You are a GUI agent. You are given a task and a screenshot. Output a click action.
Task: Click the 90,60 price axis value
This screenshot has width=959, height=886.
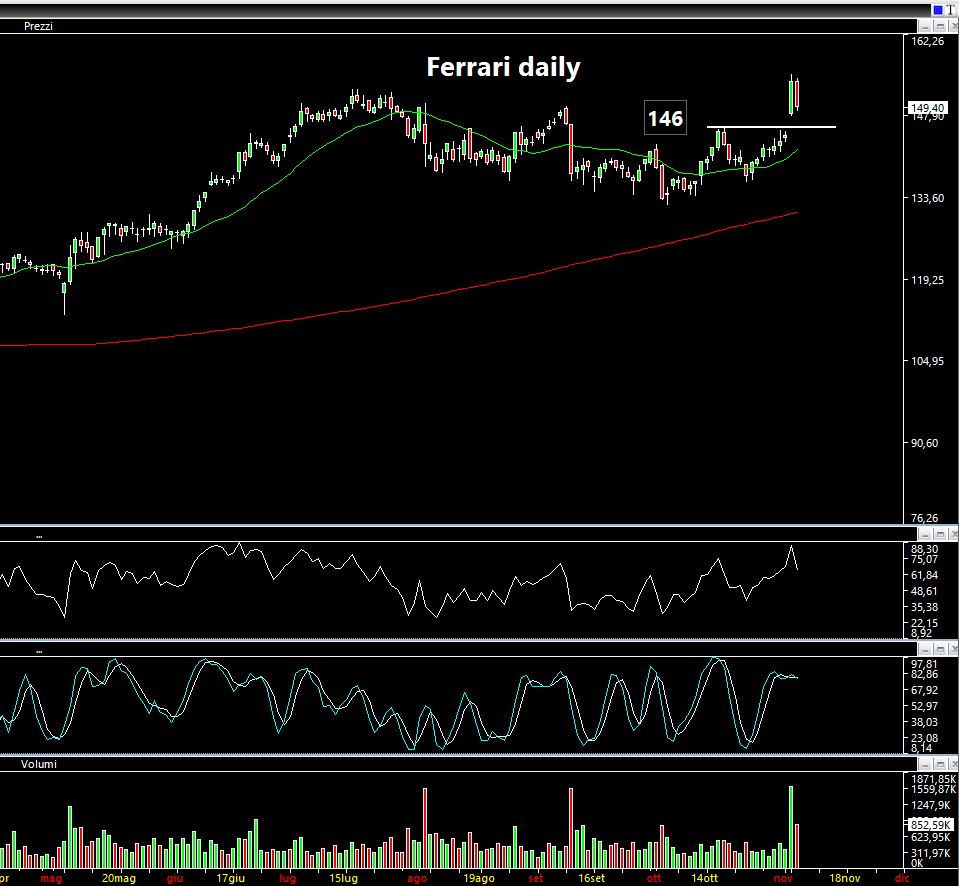[x=925, y=443]
